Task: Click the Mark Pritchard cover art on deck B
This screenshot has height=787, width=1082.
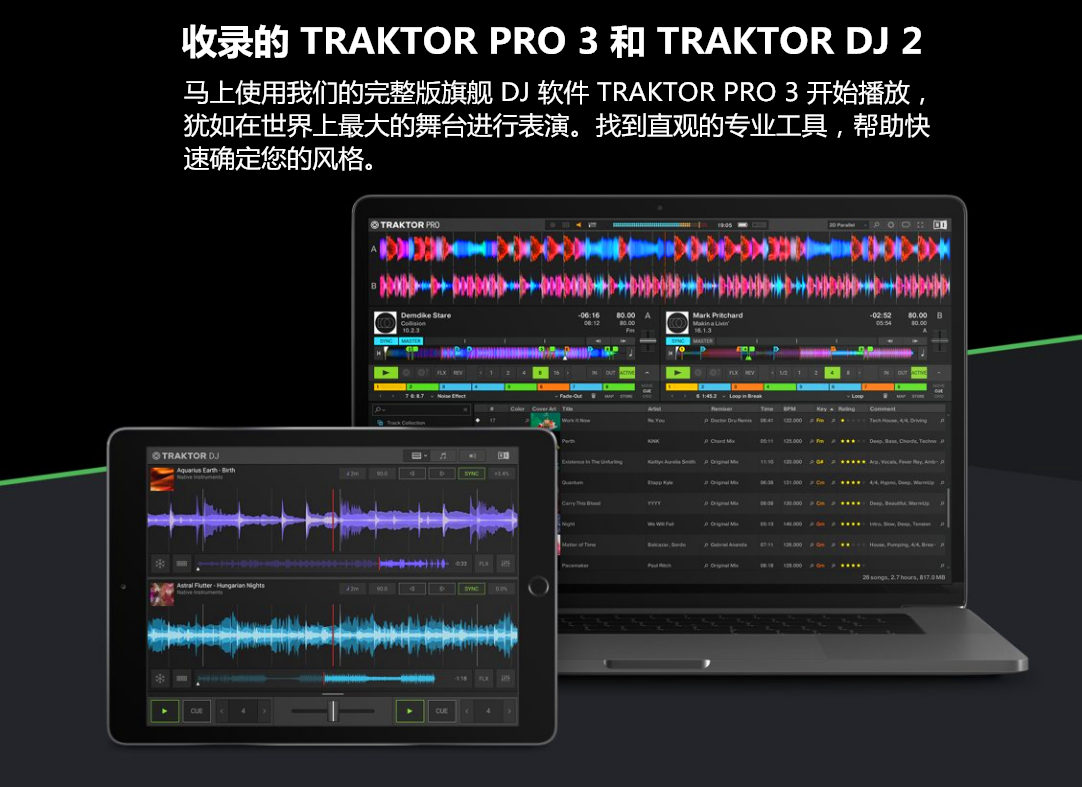Action: pos(677,323)
